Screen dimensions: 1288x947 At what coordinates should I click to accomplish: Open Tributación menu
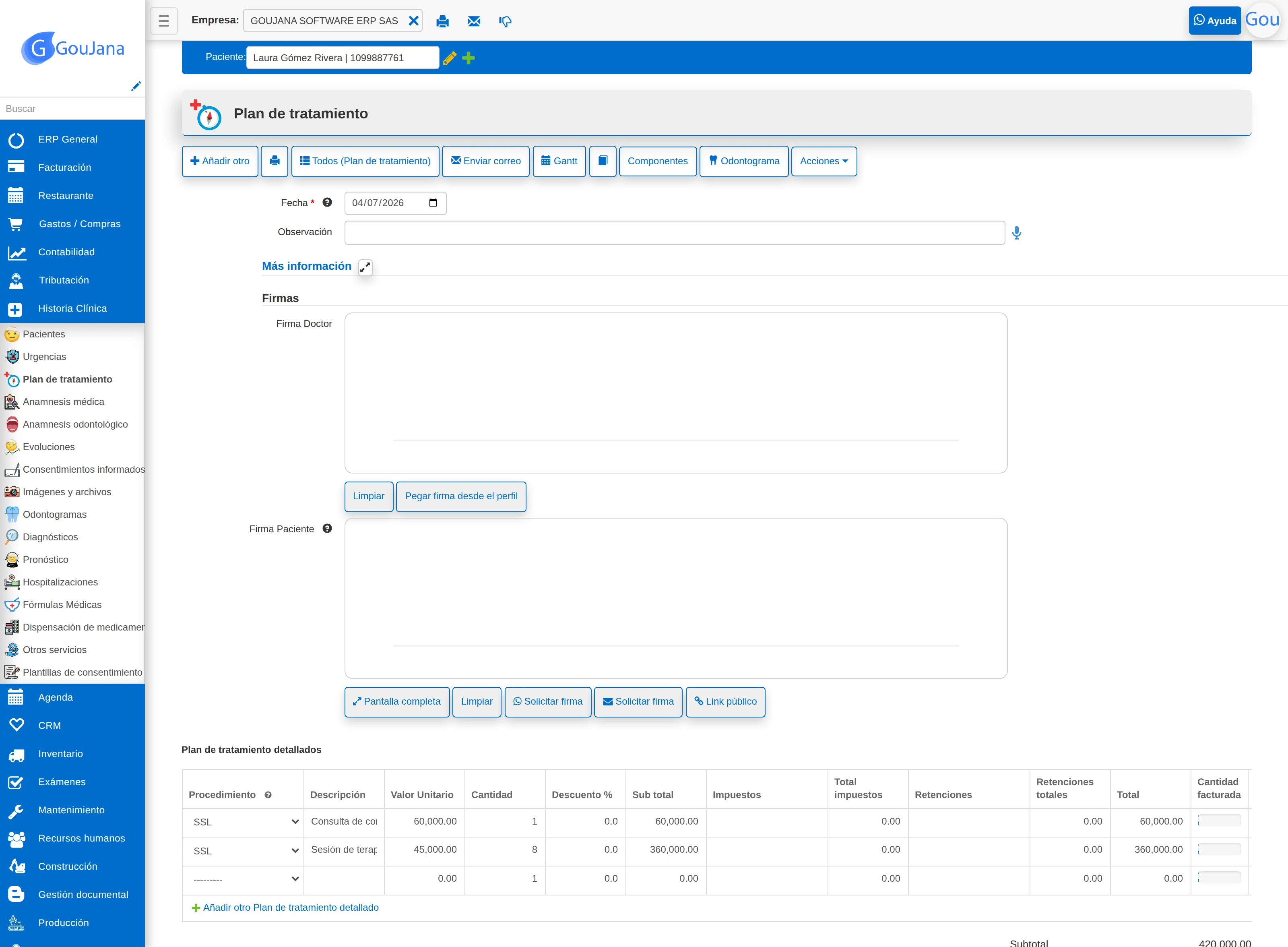click(x=72, y=280)
